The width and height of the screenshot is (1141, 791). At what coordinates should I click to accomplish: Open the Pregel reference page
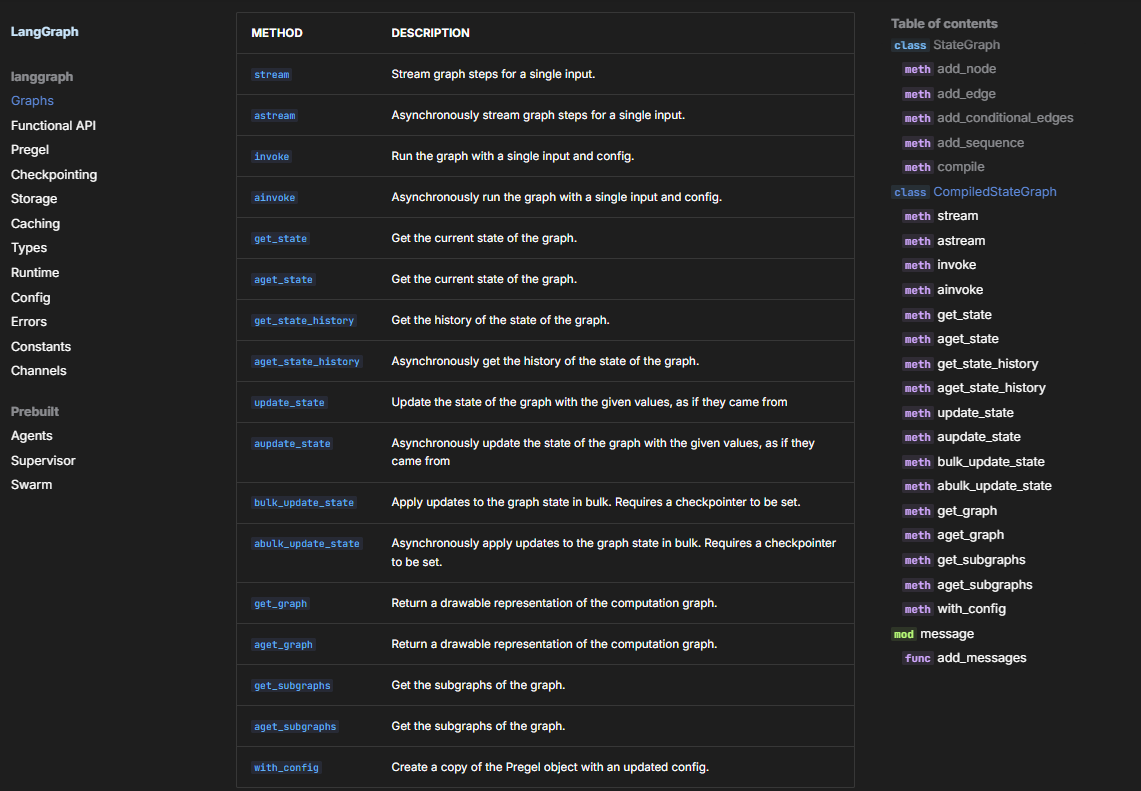pyautogui.click(x=30, y=150)
